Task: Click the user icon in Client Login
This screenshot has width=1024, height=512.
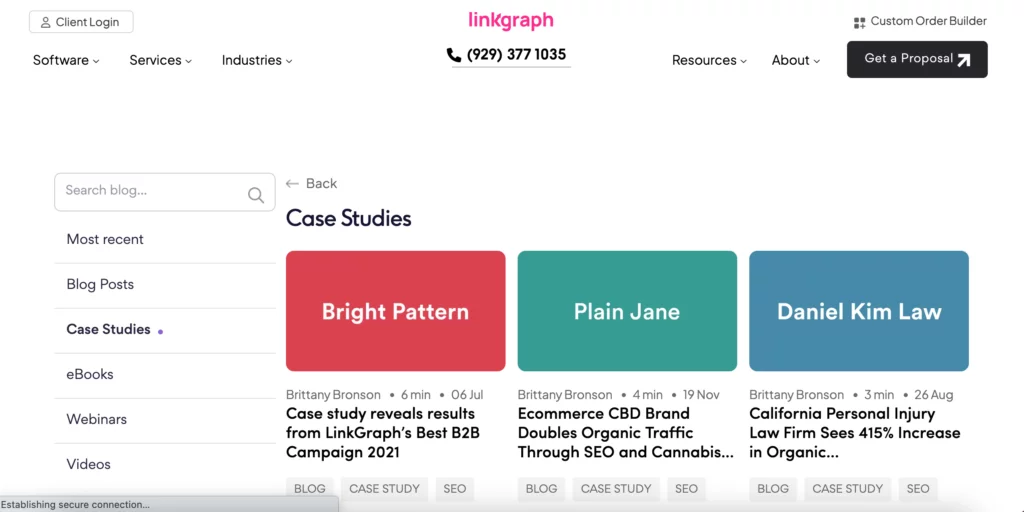Action: (x=45, y=22)
